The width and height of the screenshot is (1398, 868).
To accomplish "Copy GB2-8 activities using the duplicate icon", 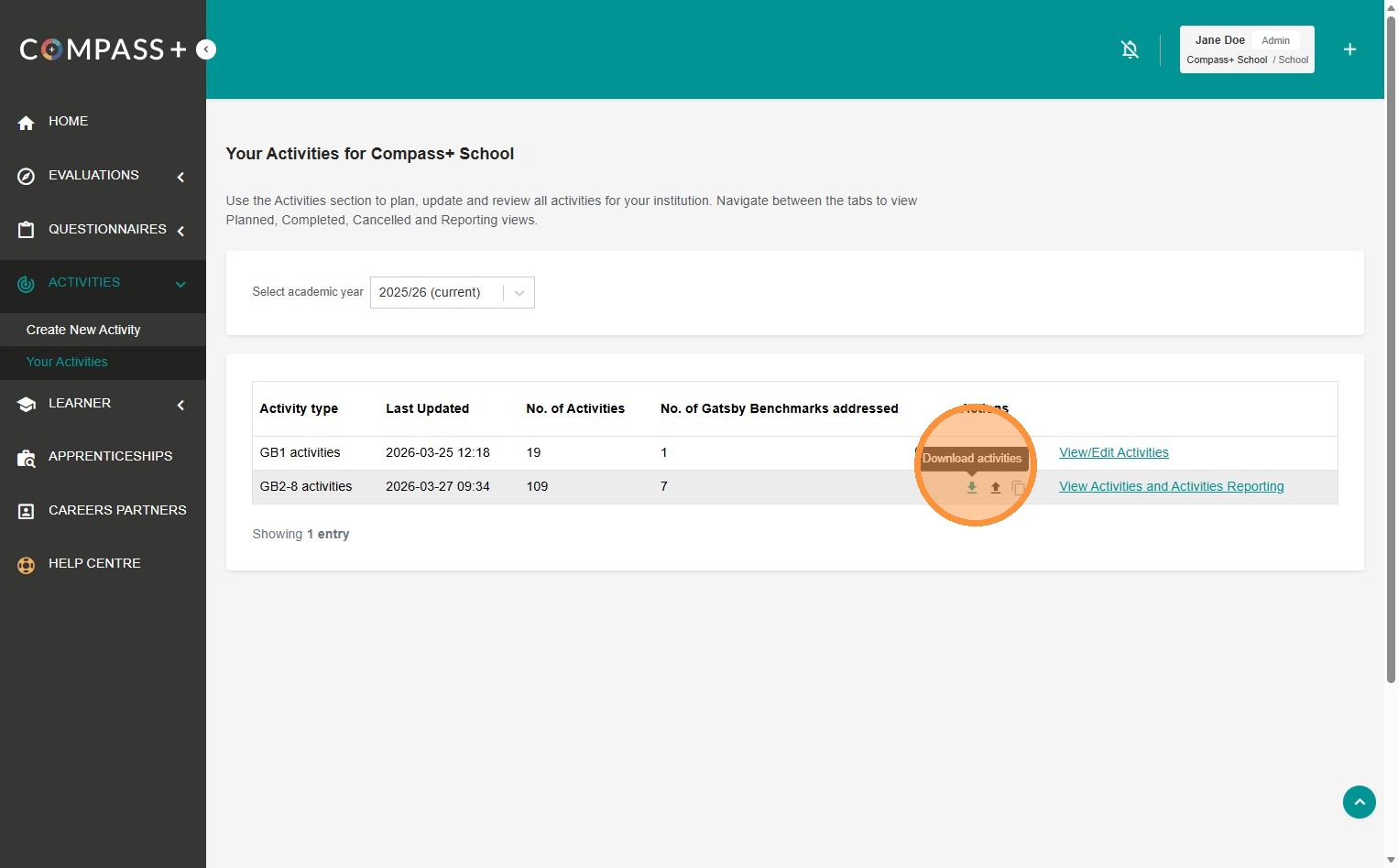I will point(1018,487).
